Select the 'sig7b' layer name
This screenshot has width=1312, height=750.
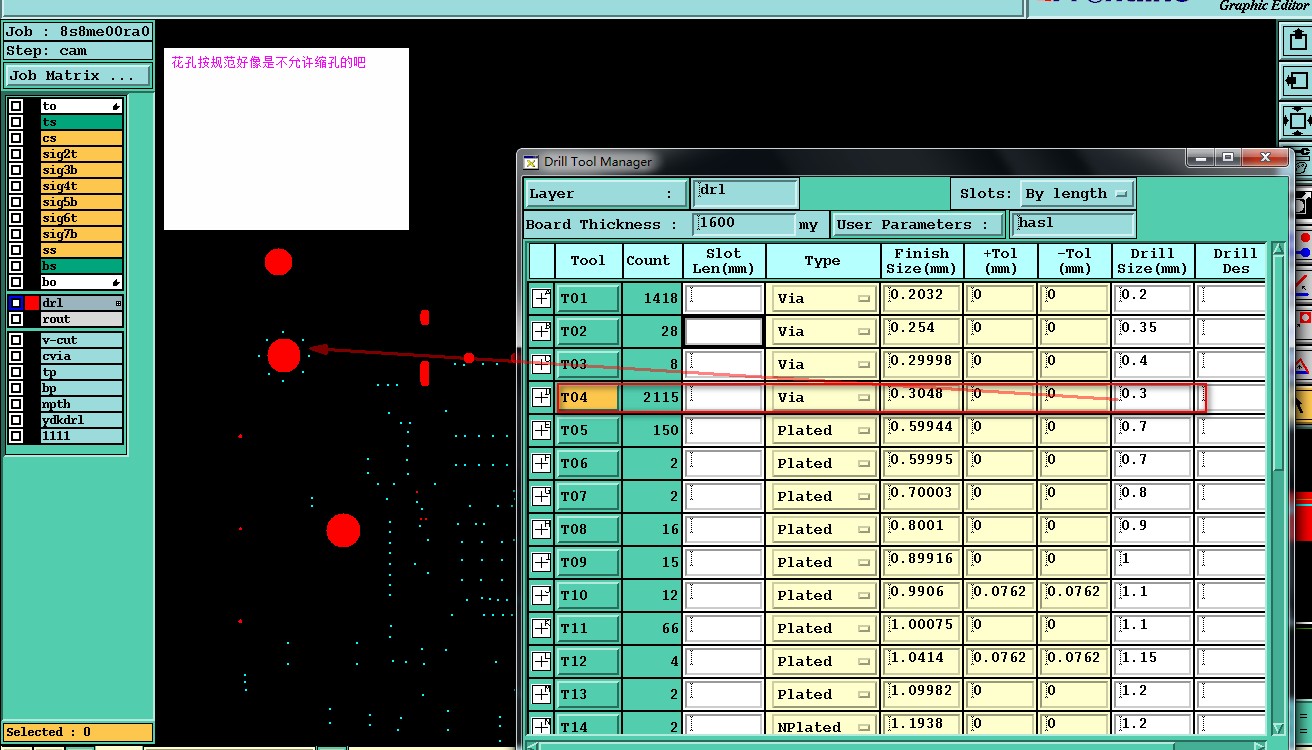point(81,234)
